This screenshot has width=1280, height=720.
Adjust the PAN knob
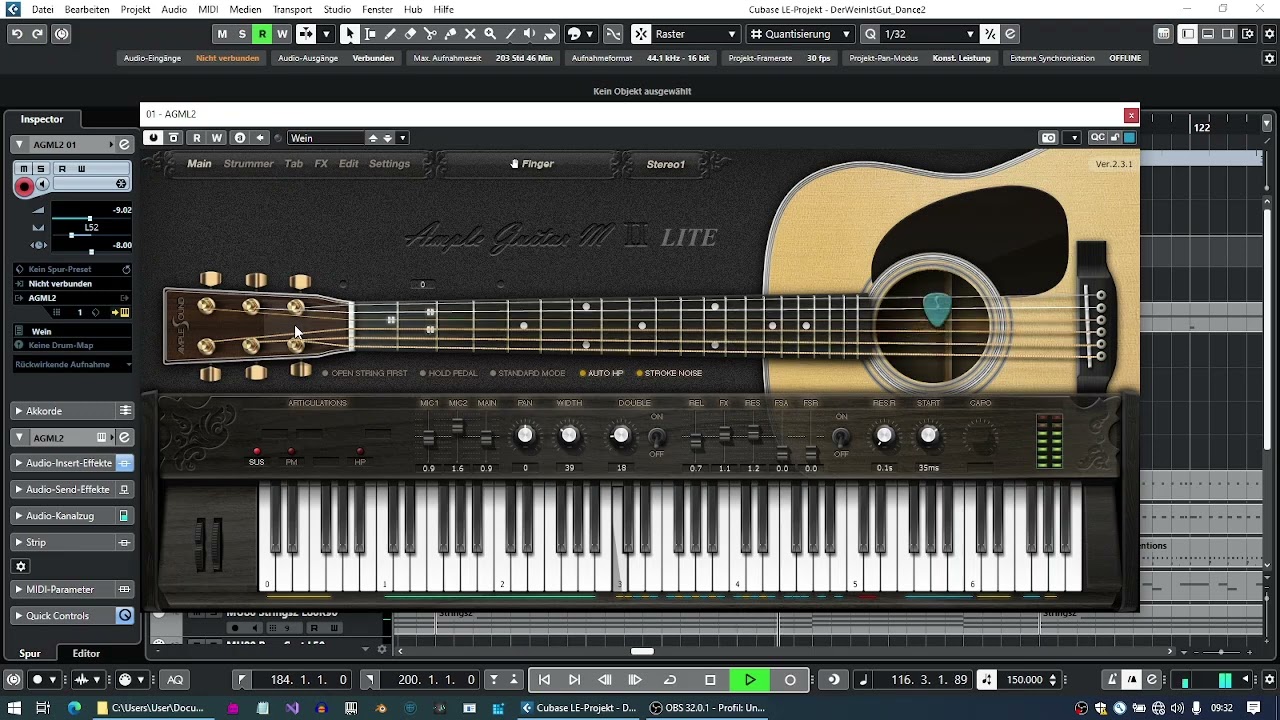525,435
